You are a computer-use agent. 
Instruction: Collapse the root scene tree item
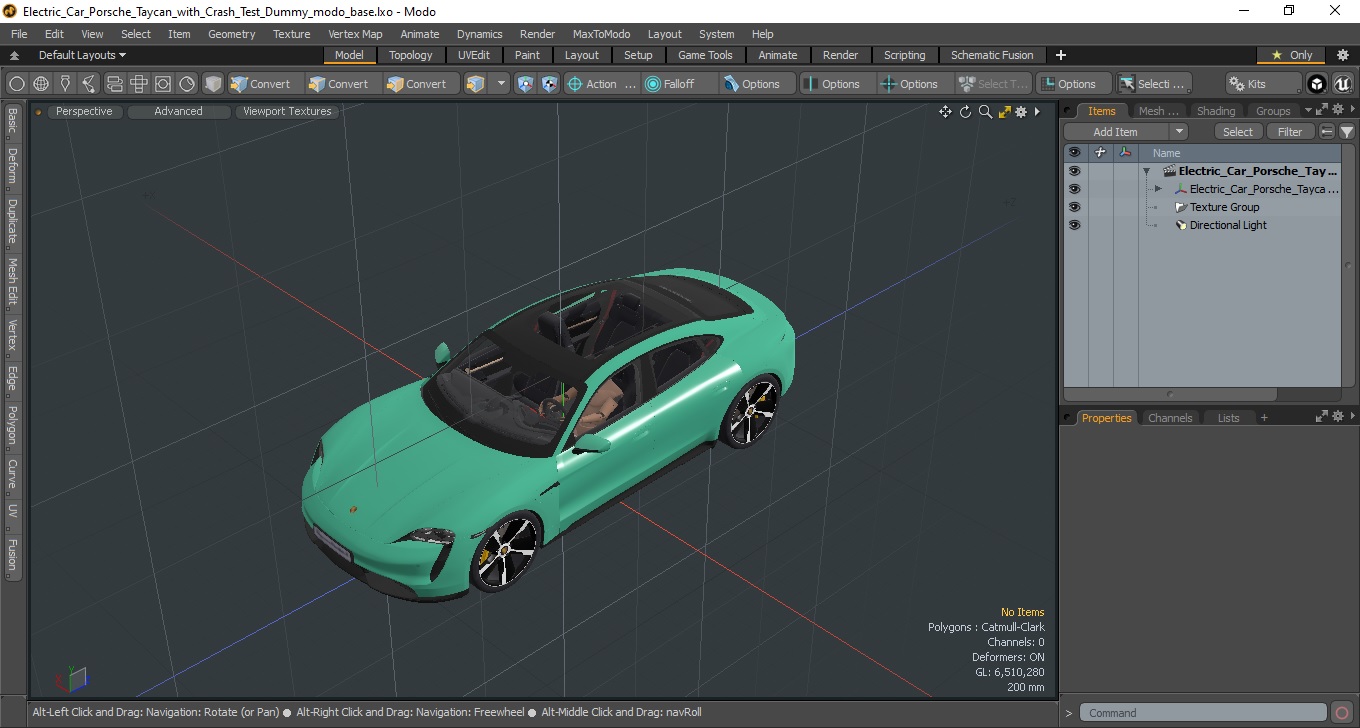click(x=1146, y=171)
